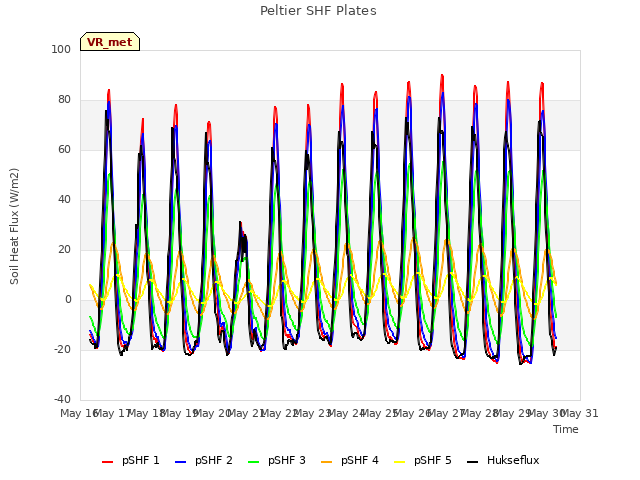This screenshot has width=640, height=480.
Task: Click the red pSHF 1 legend swatch
Action: 107,462
